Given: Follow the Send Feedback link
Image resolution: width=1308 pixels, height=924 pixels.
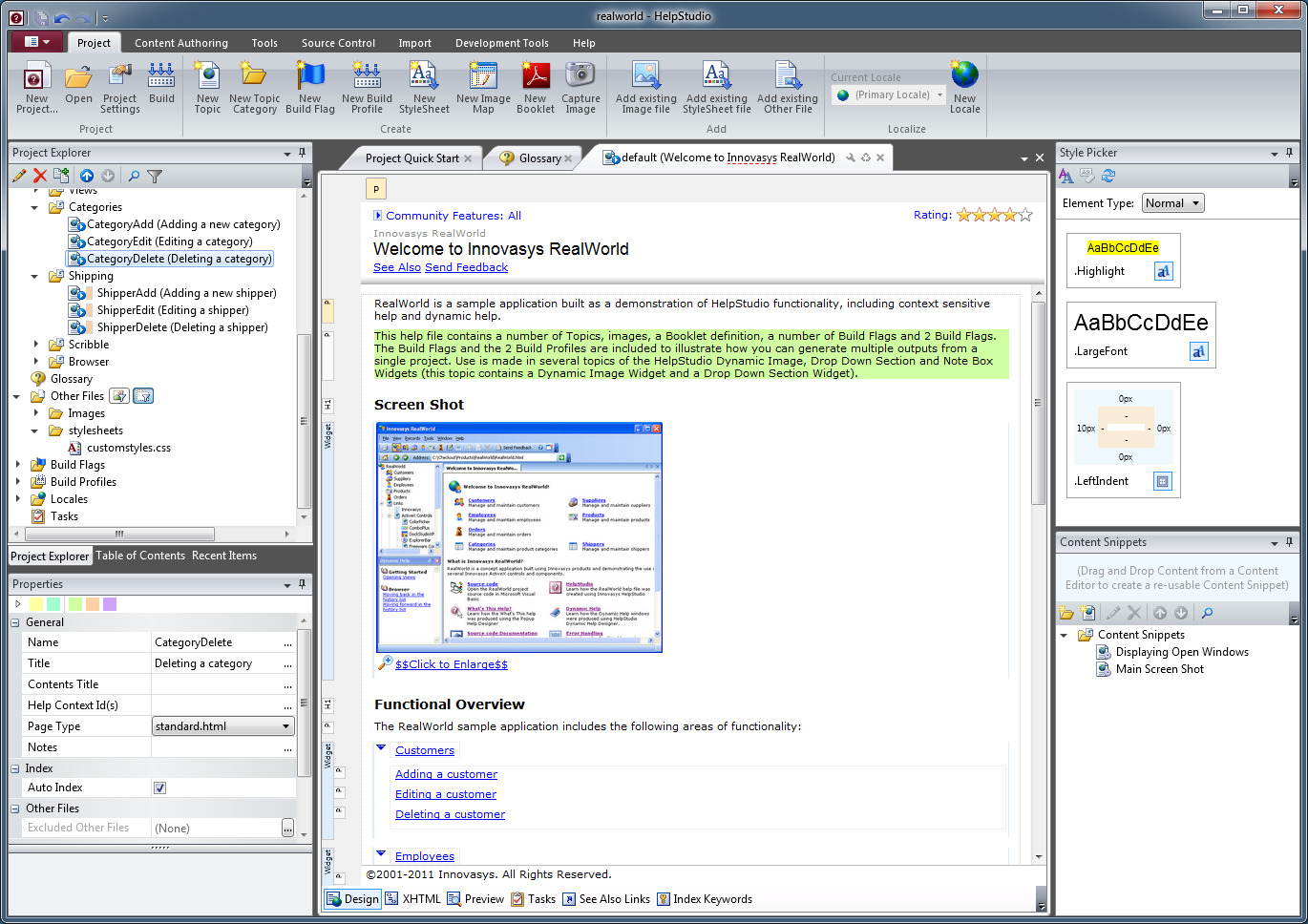Looking at the screenshot, I should [466, 267].
